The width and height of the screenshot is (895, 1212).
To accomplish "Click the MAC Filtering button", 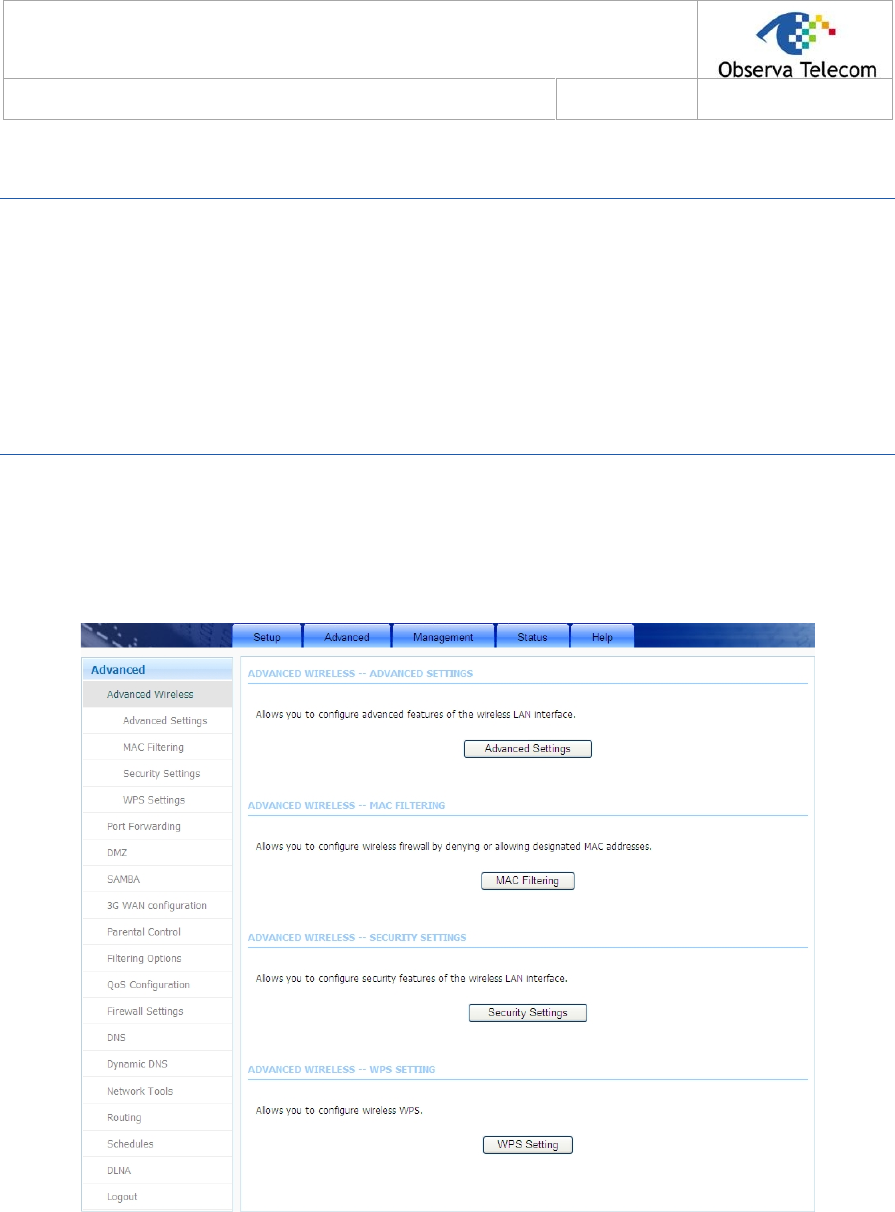I will [x=528, y=881].
